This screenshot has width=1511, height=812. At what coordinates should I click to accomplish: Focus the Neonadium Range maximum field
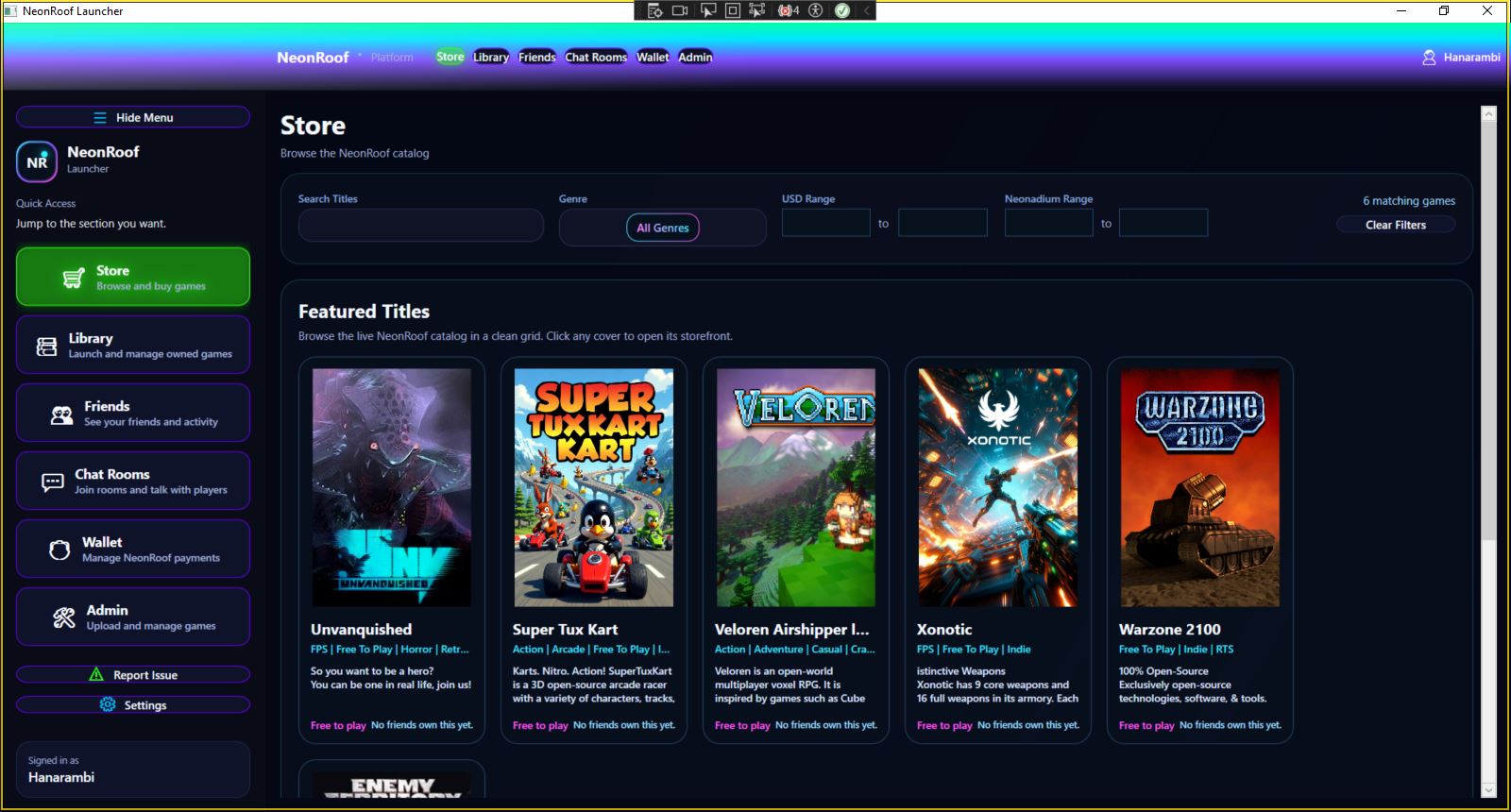tap(1163, 223)
